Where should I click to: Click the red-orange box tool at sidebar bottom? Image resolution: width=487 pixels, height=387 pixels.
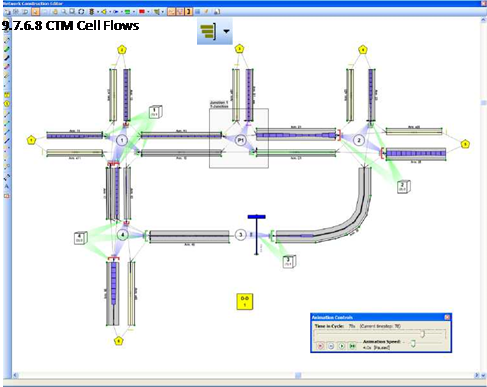(7, 196)
